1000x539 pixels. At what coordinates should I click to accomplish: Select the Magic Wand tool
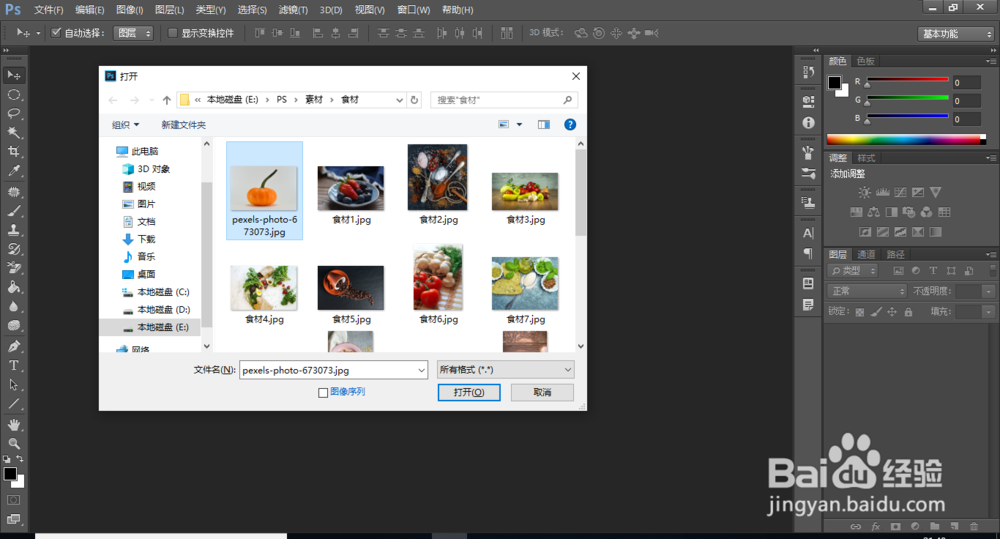tap(13, 133)
